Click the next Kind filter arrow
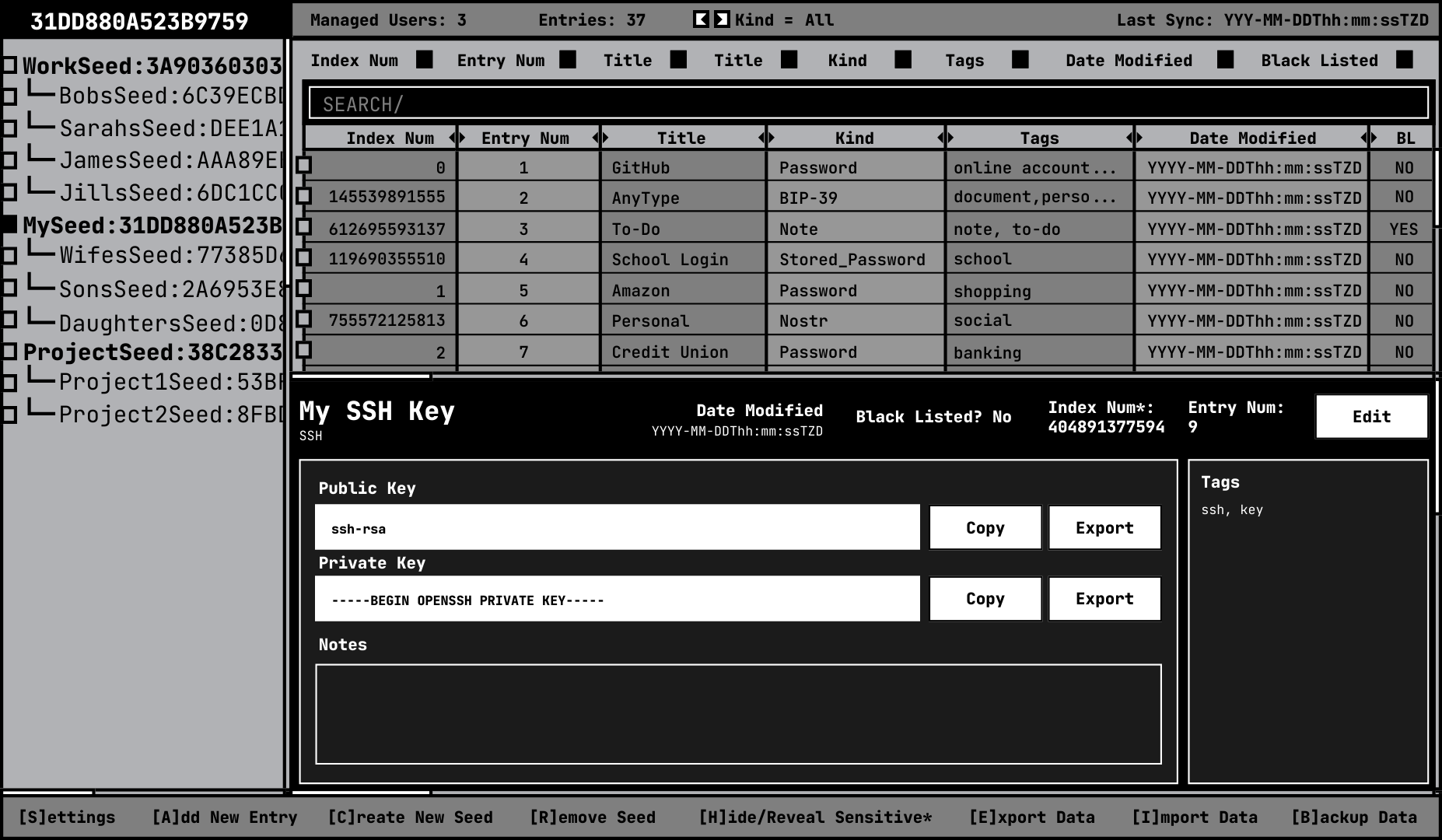Screen dimensions: 1442x840 [x=722, y=19]
